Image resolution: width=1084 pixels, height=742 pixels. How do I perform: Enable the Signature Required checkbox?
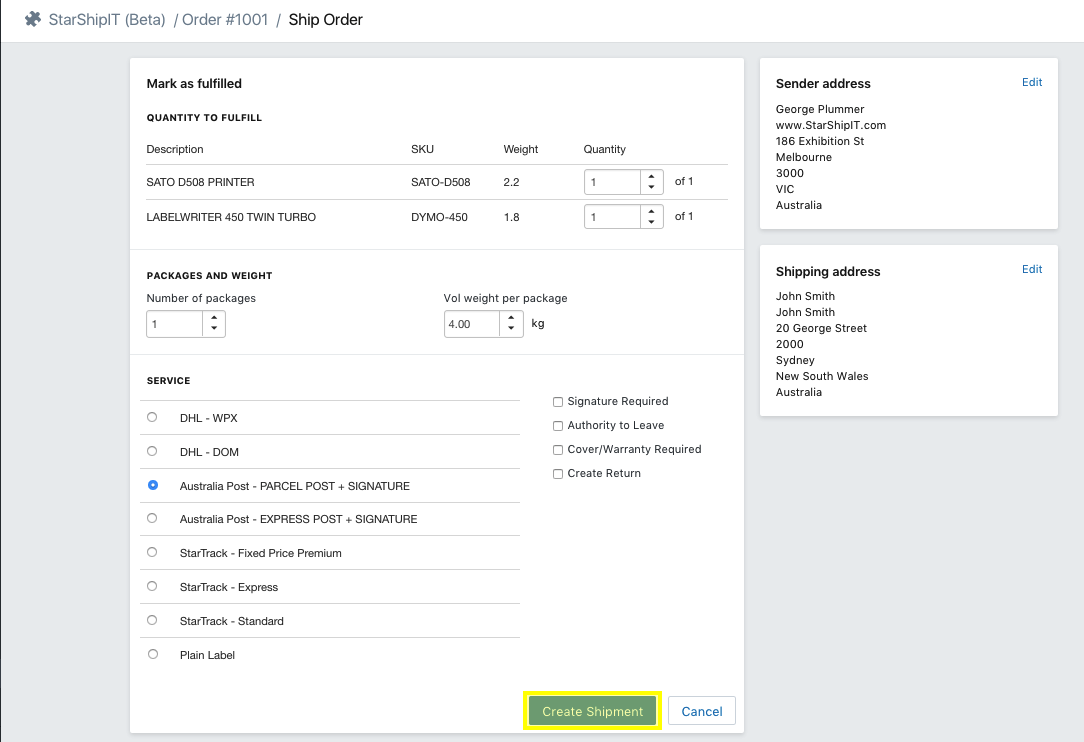coord(558,402)
